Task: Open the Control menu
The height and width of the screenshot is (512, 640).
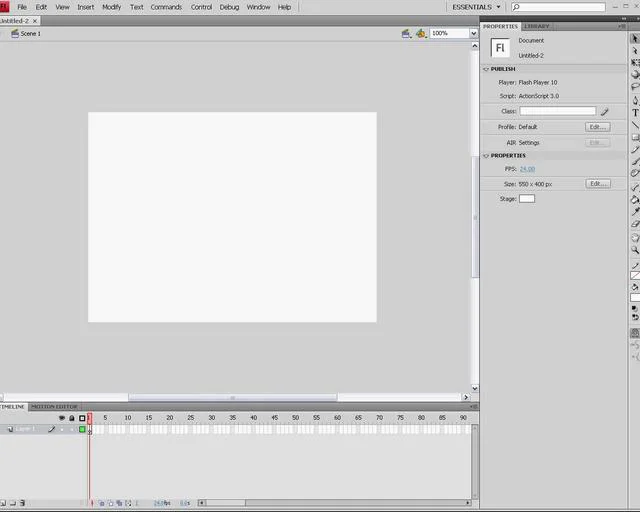Action: click(x=201, y=7)
